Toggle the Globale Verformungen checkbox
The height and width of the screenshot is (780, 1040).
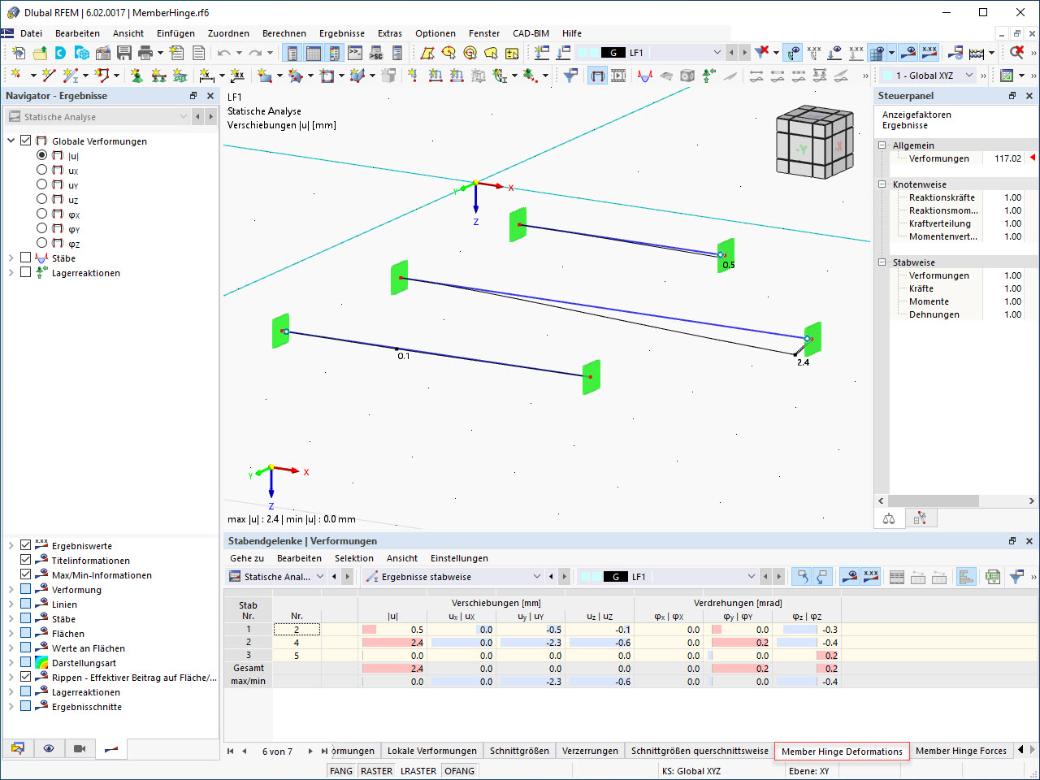pos(26,141)
